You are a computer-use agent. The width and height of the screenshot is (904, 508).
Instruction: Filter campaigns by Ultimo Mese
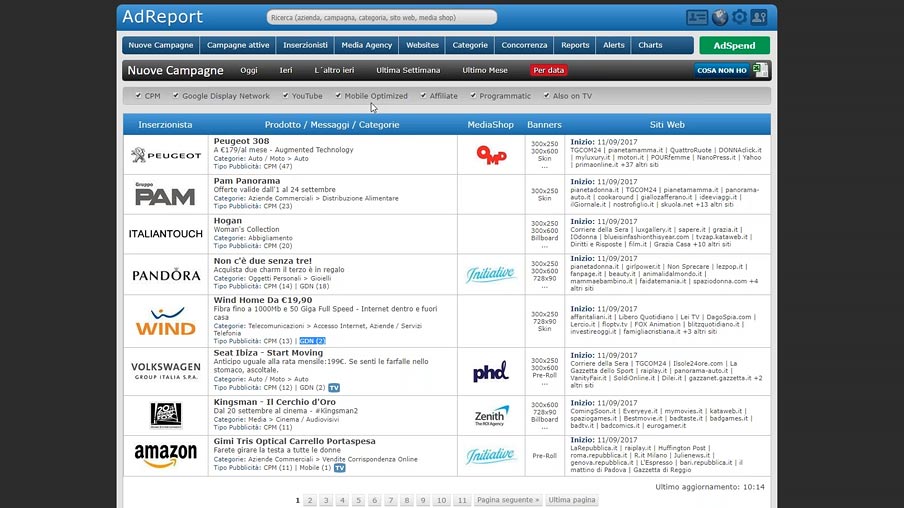pyautogui.click(x=485, y=70)
